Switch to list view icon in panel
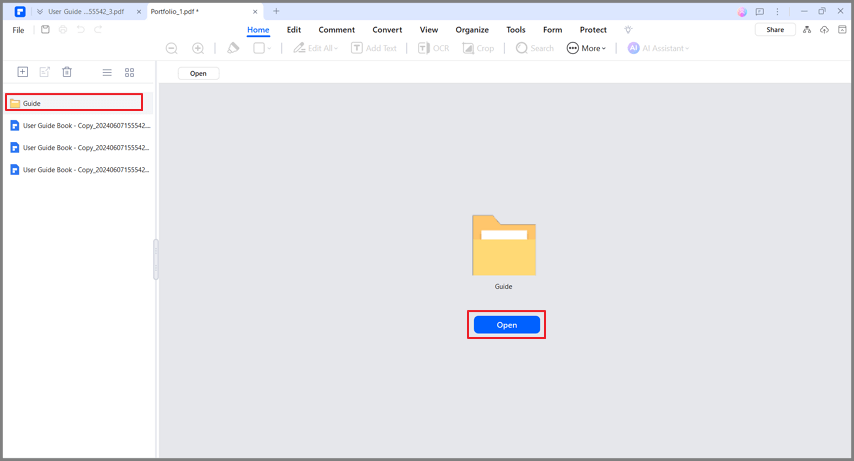 [x=107, y=72]
